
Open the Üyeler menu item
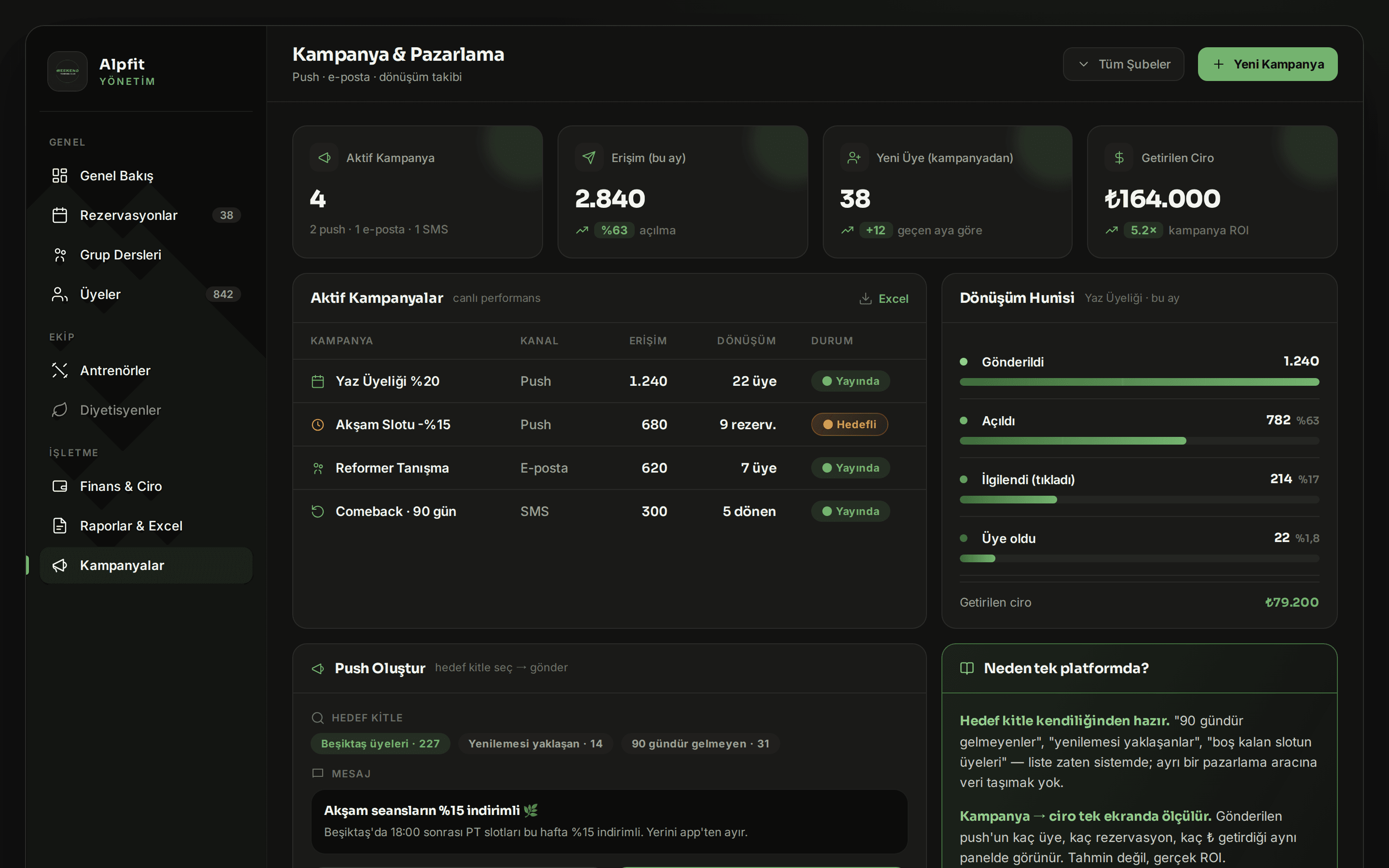click(146, 295)
